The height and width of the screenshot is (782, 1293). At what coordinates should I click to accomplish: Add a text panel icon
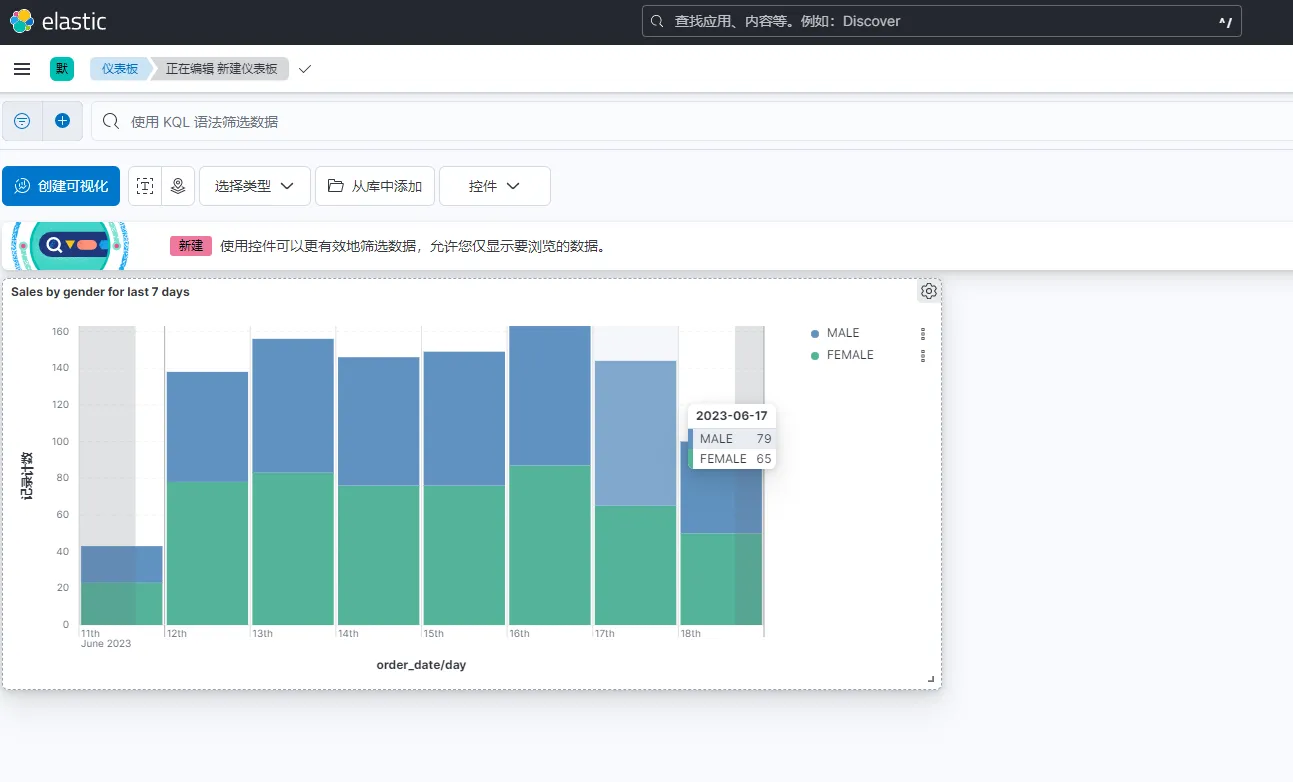click(146, 186)
